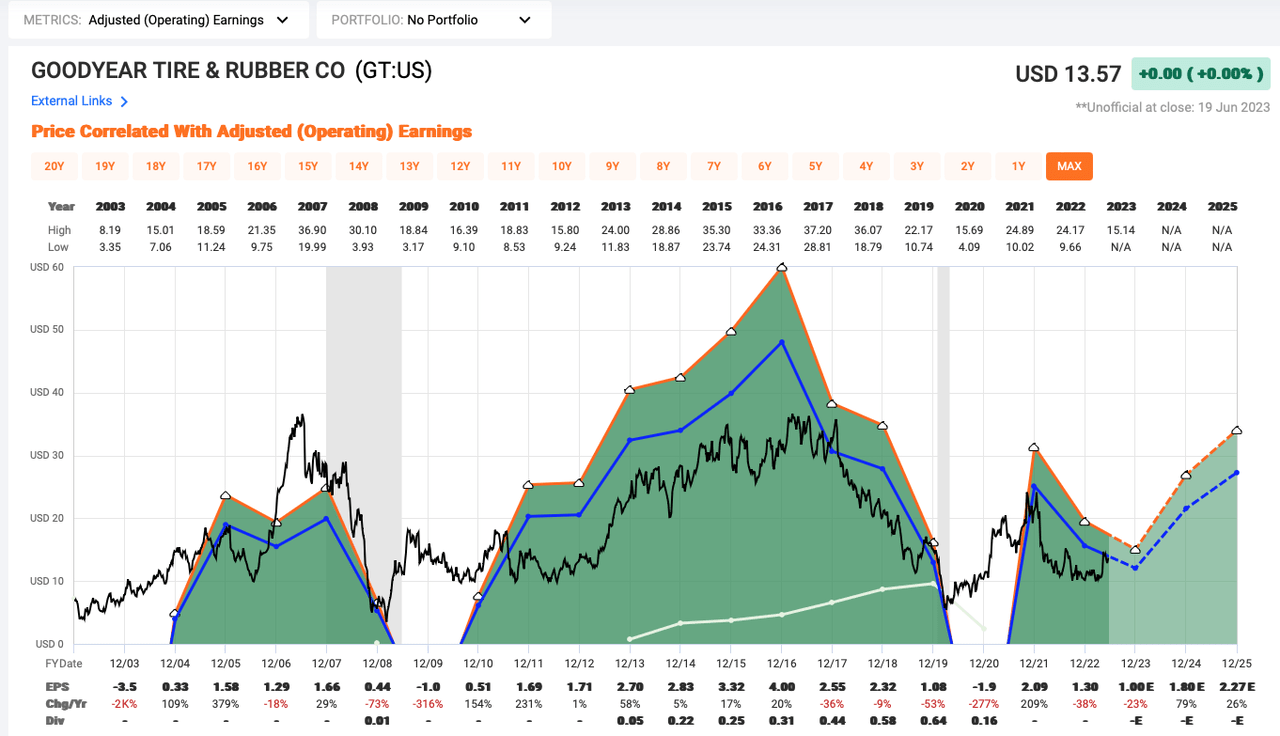1280x736 pixels.
Task: Select the 19Y time range
Action: pyautogui.click(x=105, y=166)
